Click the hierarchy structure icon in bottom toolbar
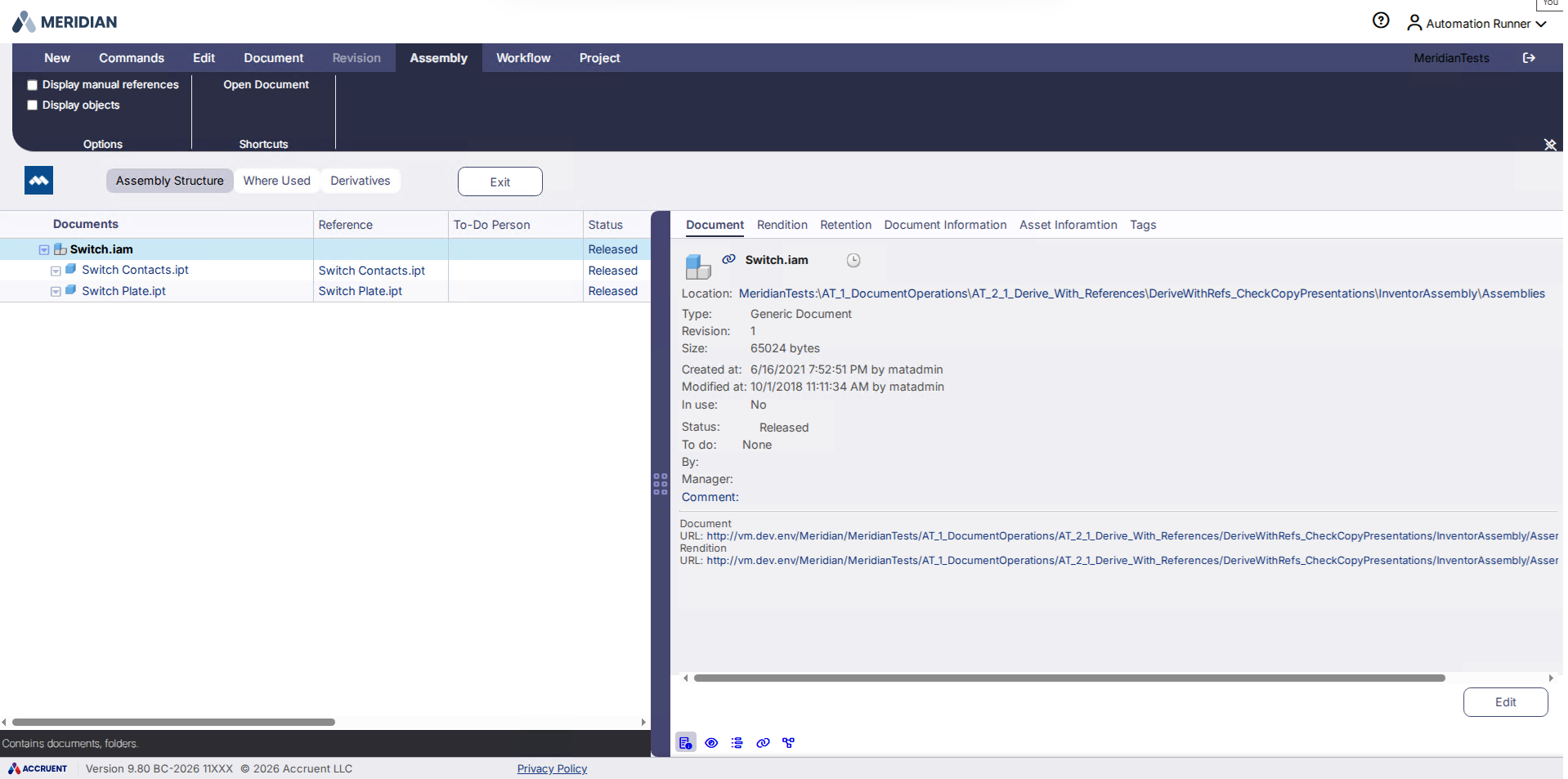 tap(788, 743)
